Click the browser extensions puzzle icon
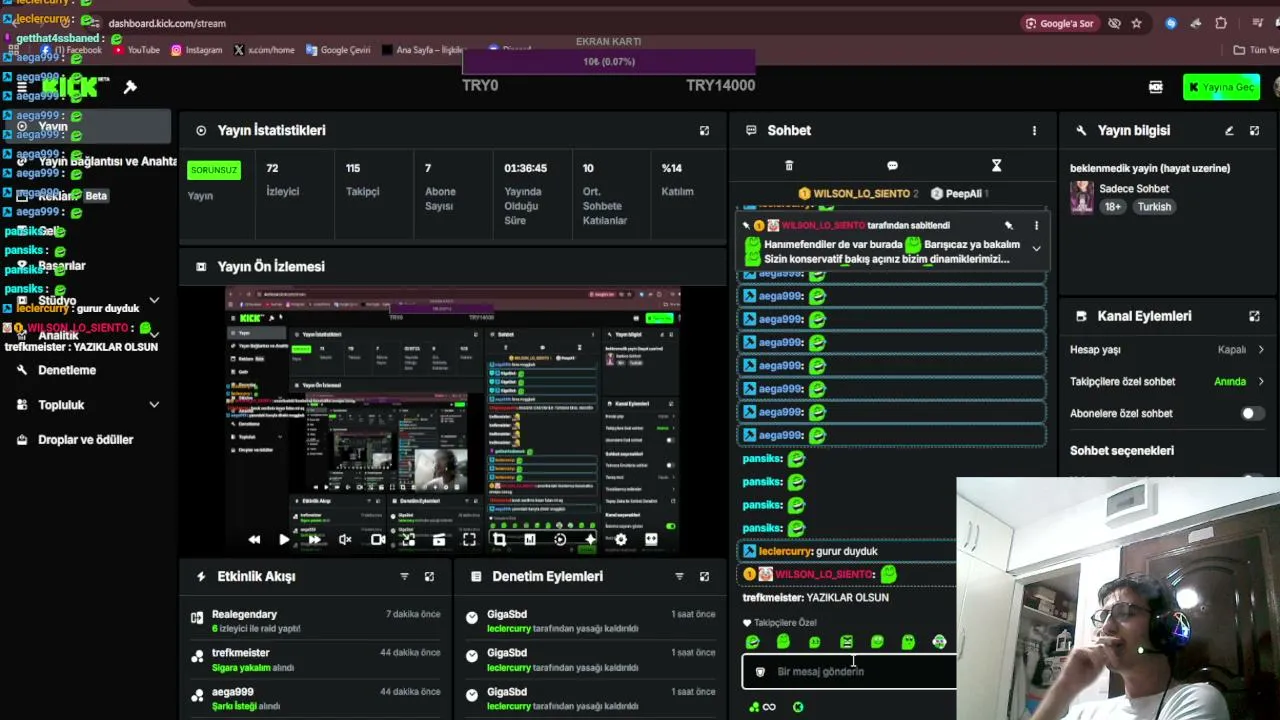The height and width of the screenshot is (720, 1280). 1221,23
